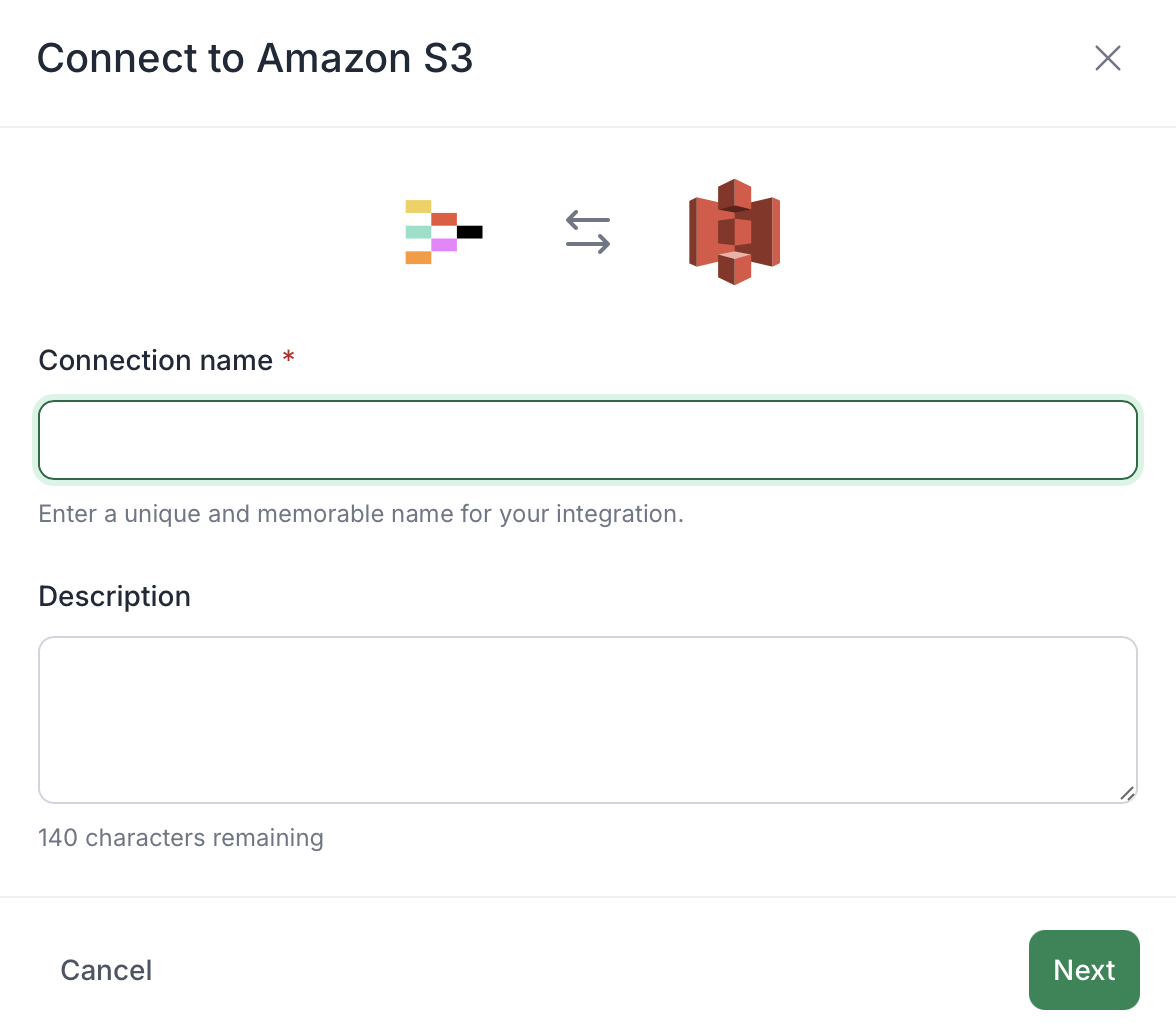The image size is (1176, 1030).
Task: Click the yellow block in app logo
Action: click(418, 206)
